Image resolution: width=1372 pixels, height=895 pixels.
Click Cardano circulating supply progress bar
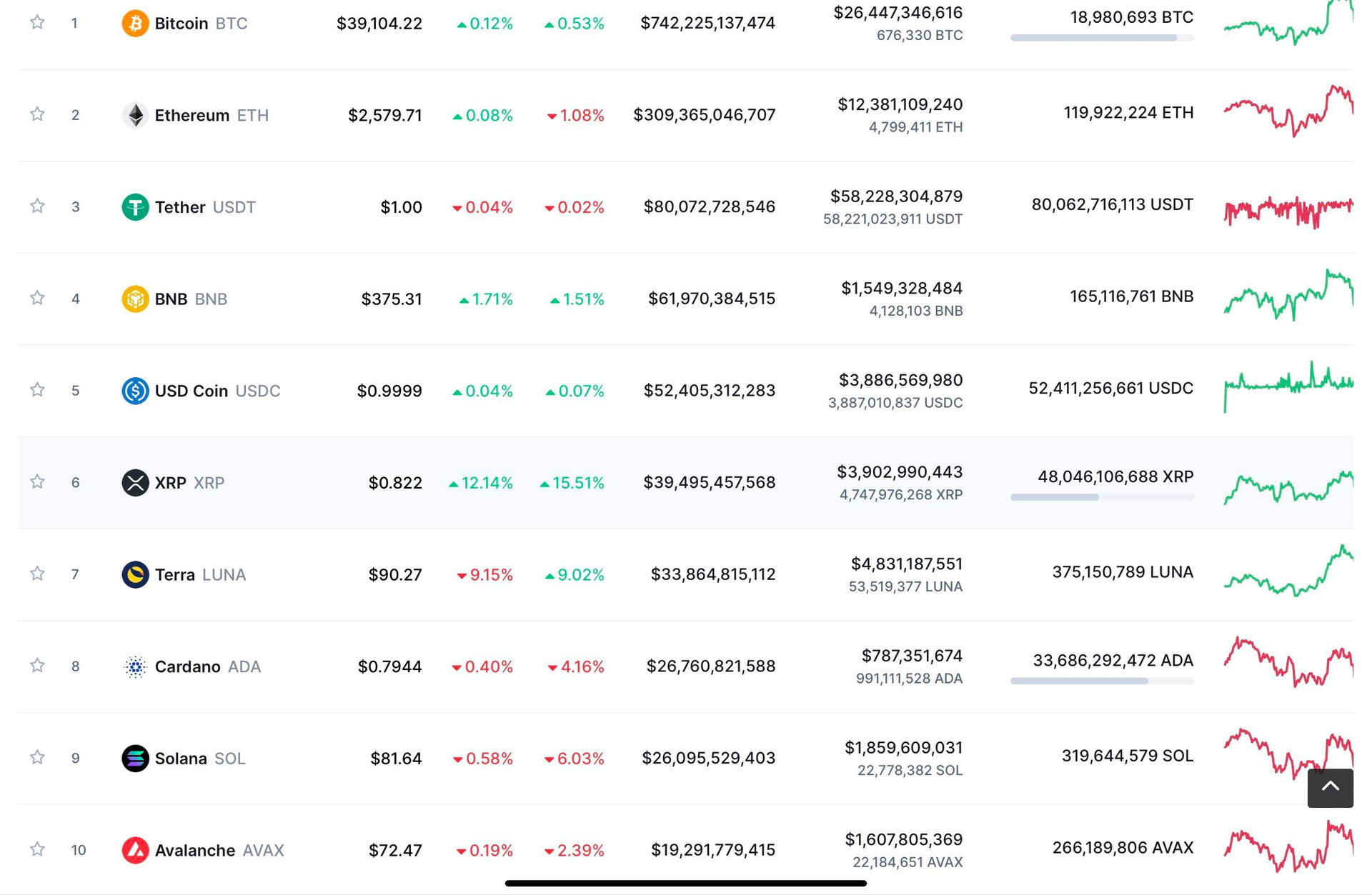(1102, 681)
